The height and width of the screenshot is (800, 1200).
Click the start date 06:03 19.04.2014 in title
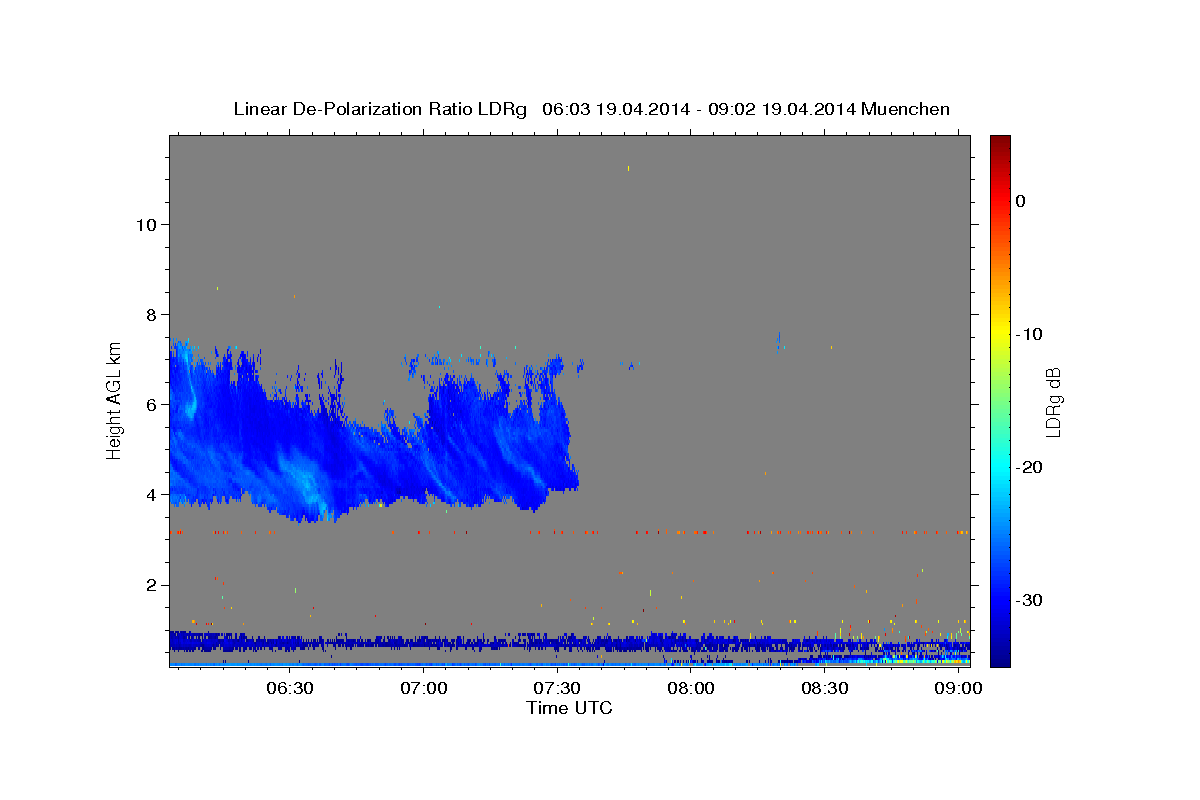click(616, 109)
